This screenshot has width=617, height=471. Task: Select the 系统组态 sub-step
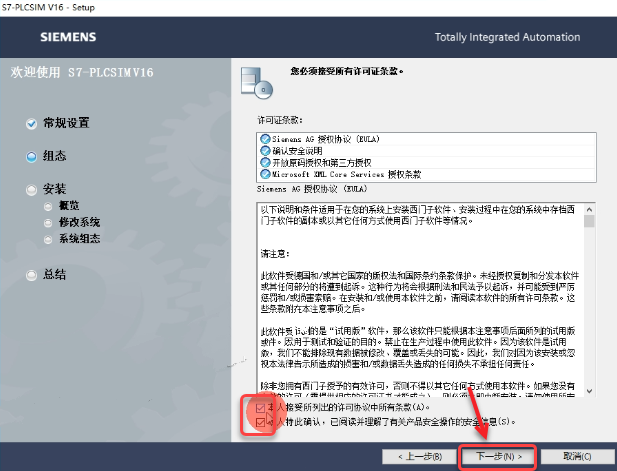(x=79, y=238)
